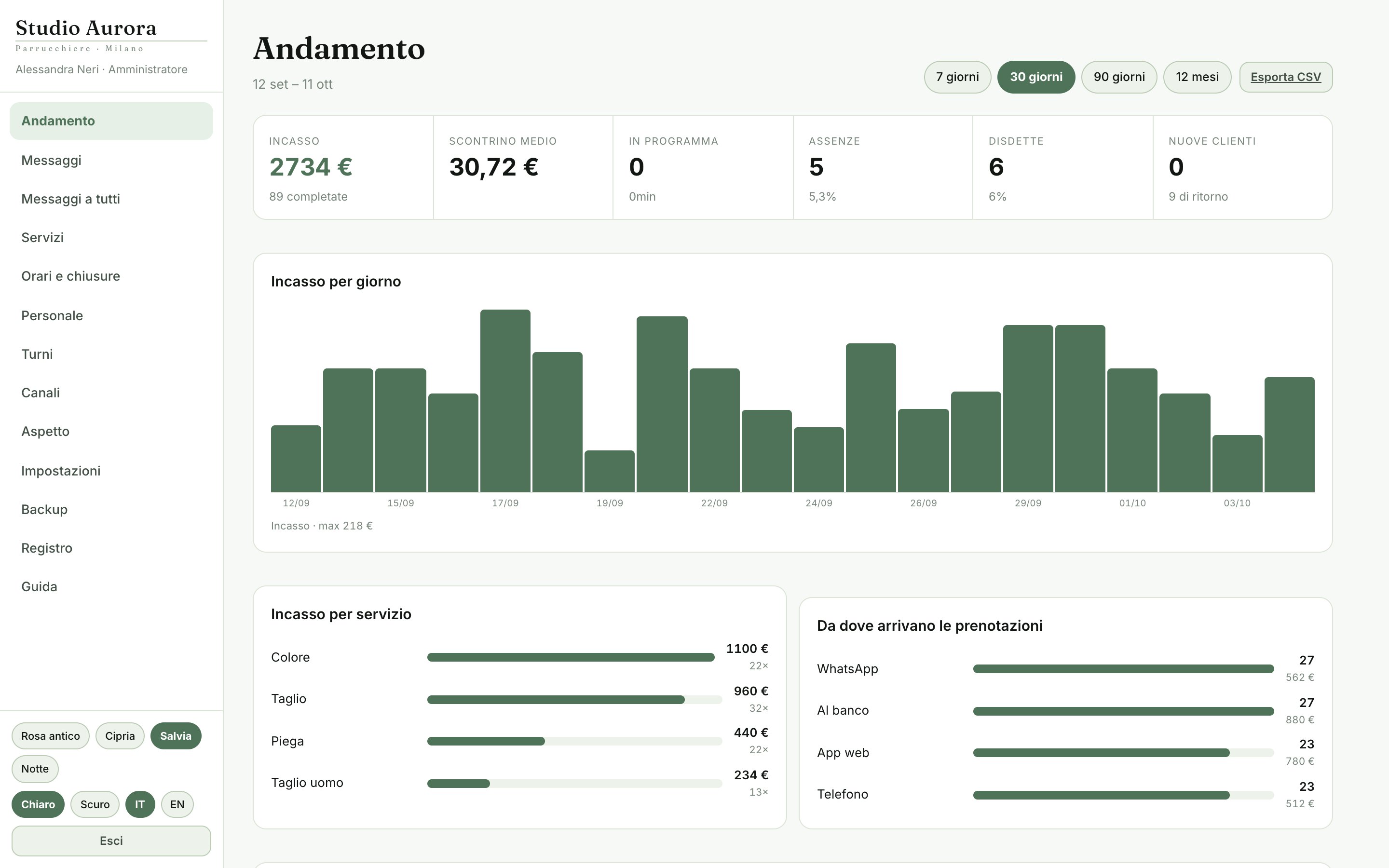Click the Incasso value 2734 €
The width and height of the screenshot is (1389, 868).
311,167
